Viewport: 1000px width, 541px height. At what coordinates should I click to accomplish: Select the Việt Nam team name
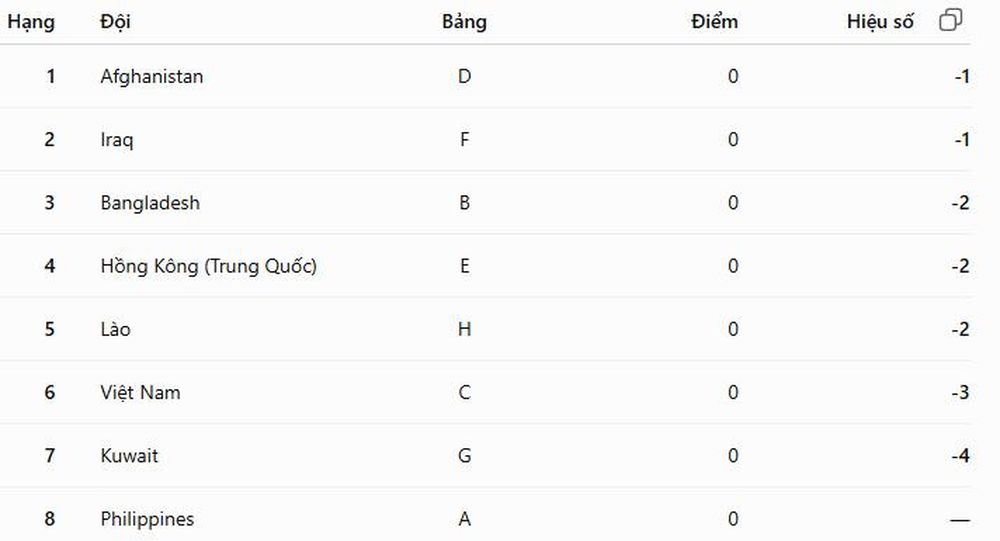[140, 392]
